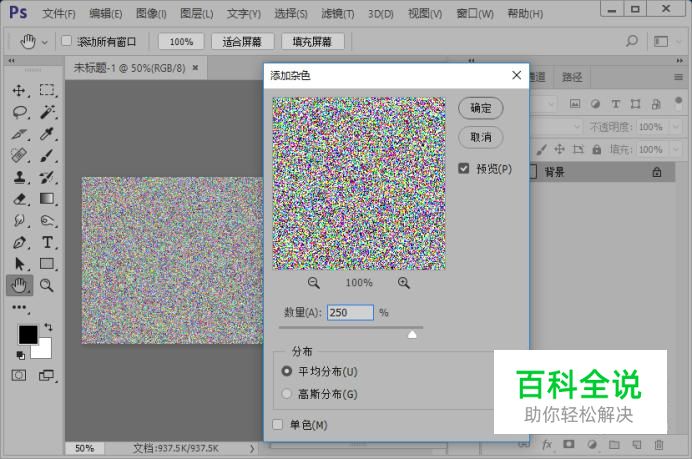Zoom out the noise preview

[x=314, y=283]
